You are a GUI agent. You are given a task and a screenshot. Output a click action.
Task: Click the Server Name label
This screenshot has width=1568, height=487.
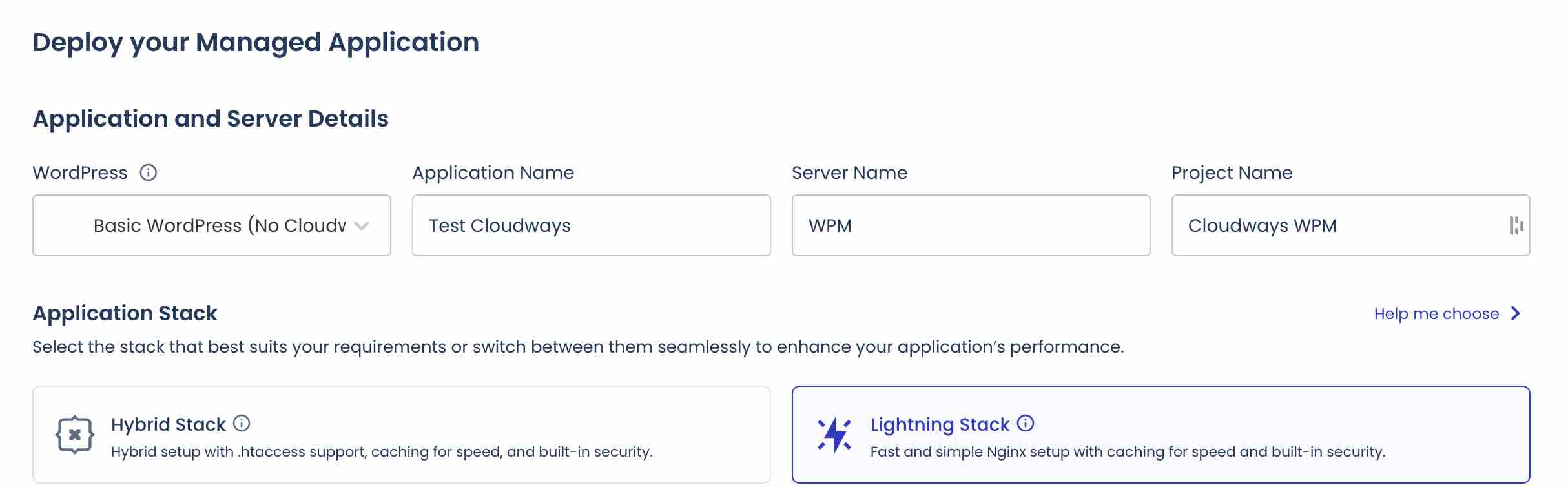850,172
